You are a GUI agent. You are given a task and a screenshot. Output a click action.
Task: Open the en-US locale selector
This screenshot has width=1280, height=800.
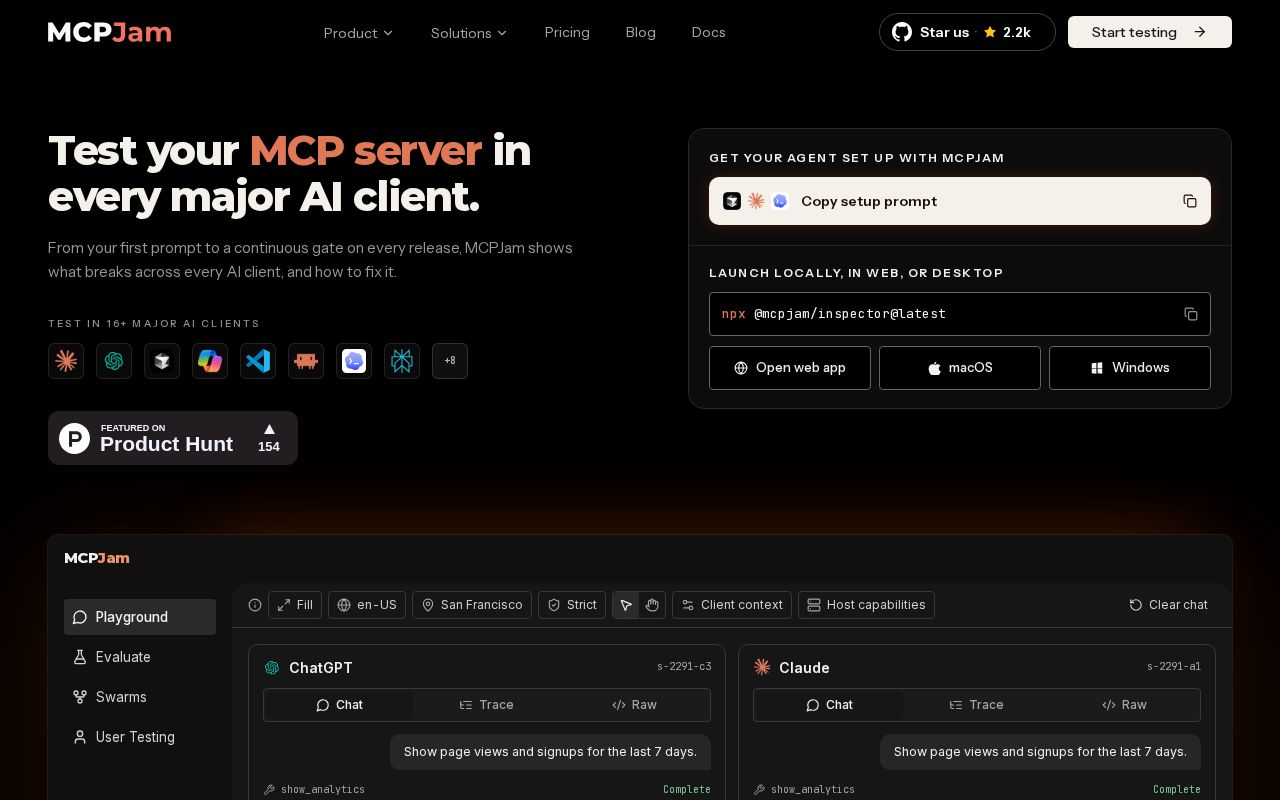pyautogui.click(x=367, y=605)
